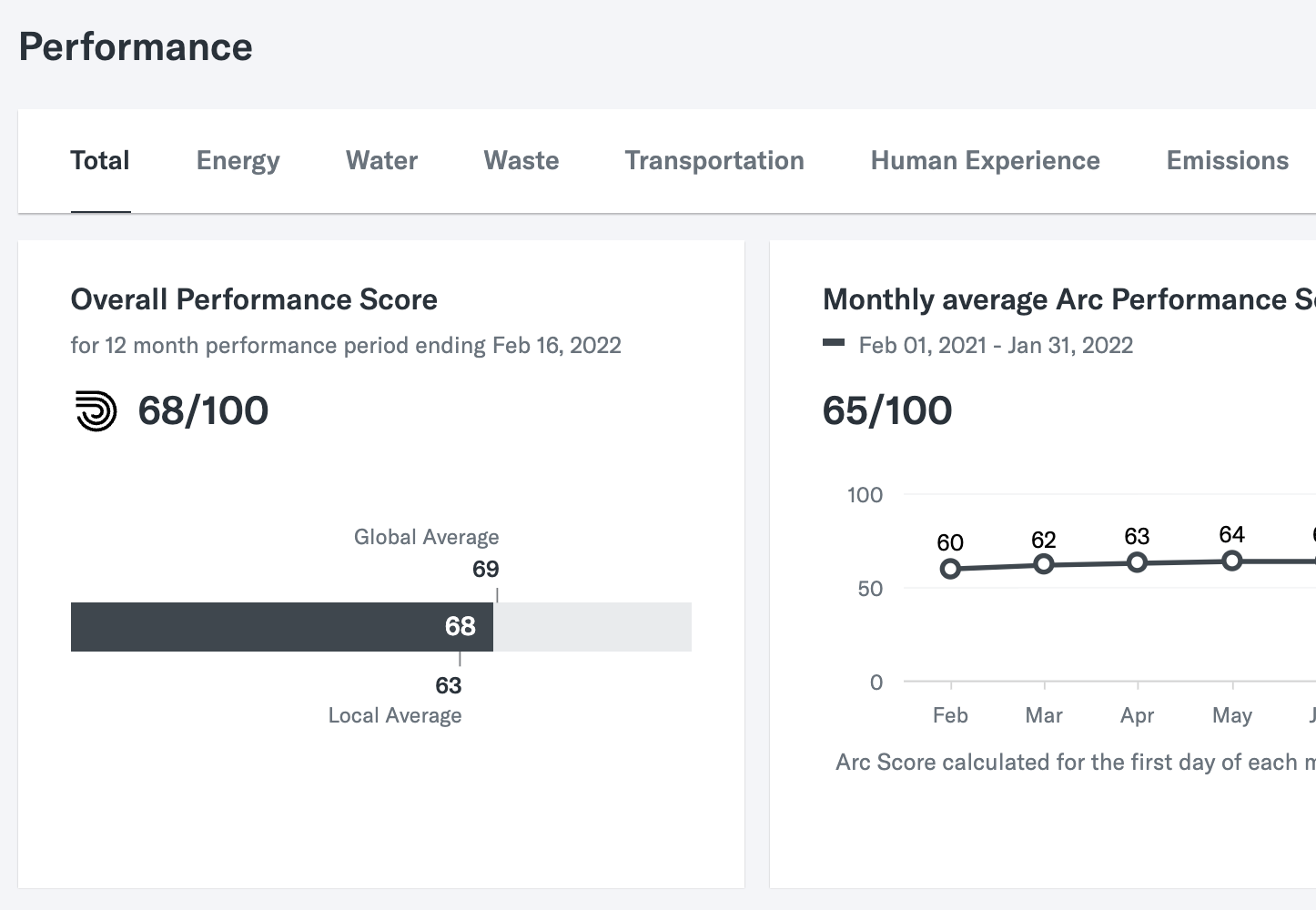Click the 100 y-axis label
The width and height of the screenshot is (1316, 910).
865,495
